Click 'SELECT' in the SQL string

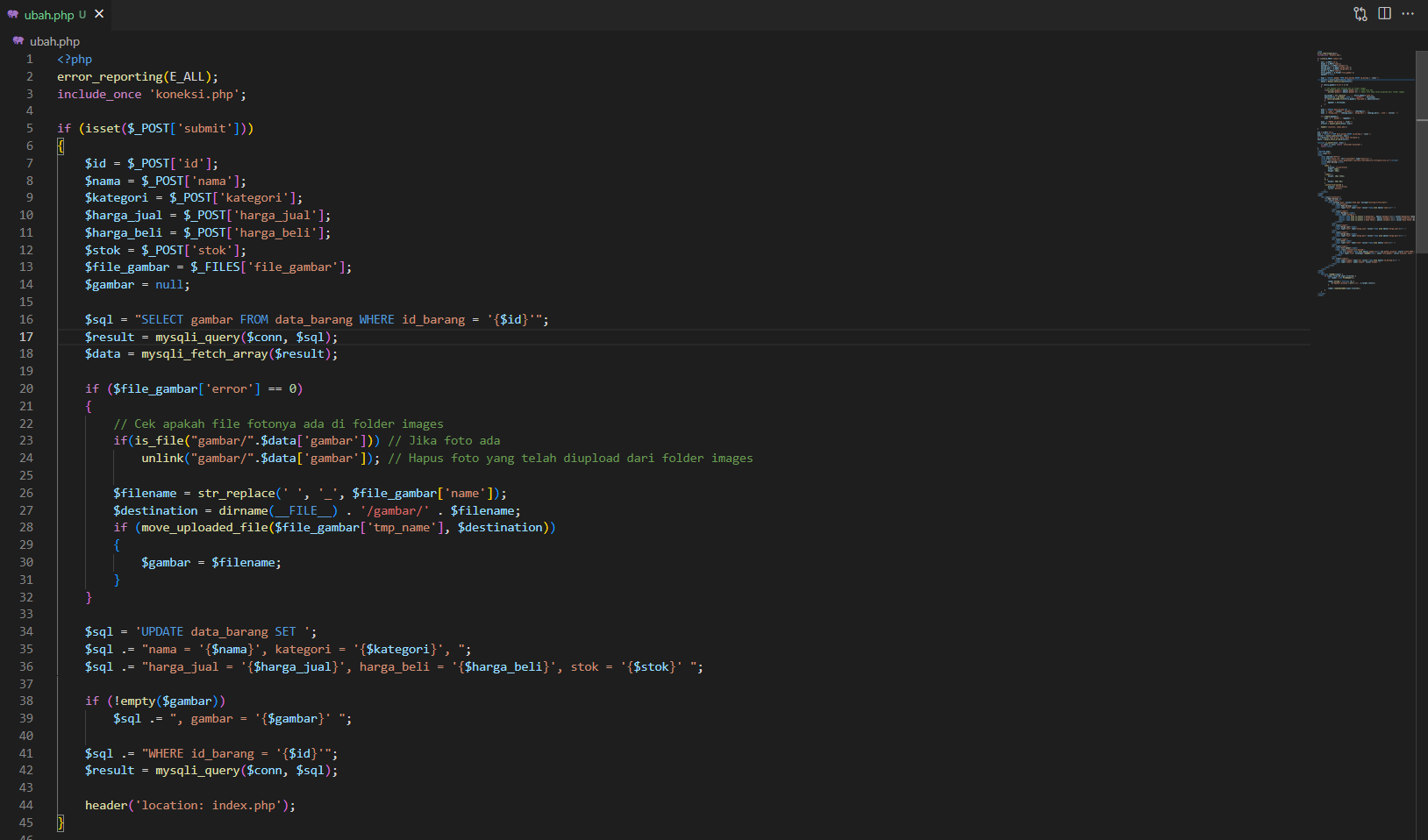coord(162,320)
